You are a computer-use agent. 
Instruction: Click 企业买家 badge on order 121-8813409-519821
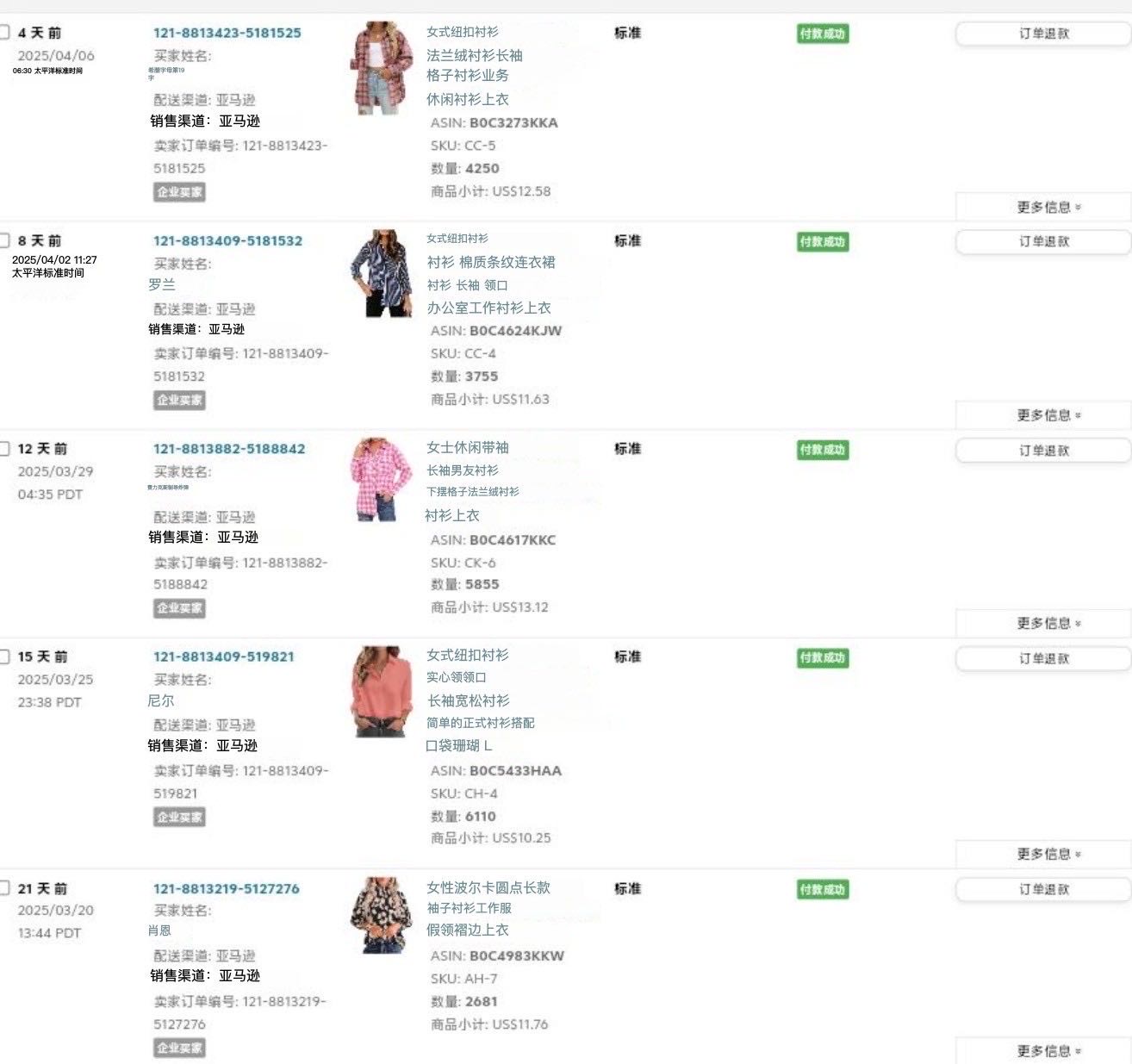click(179, 817)
